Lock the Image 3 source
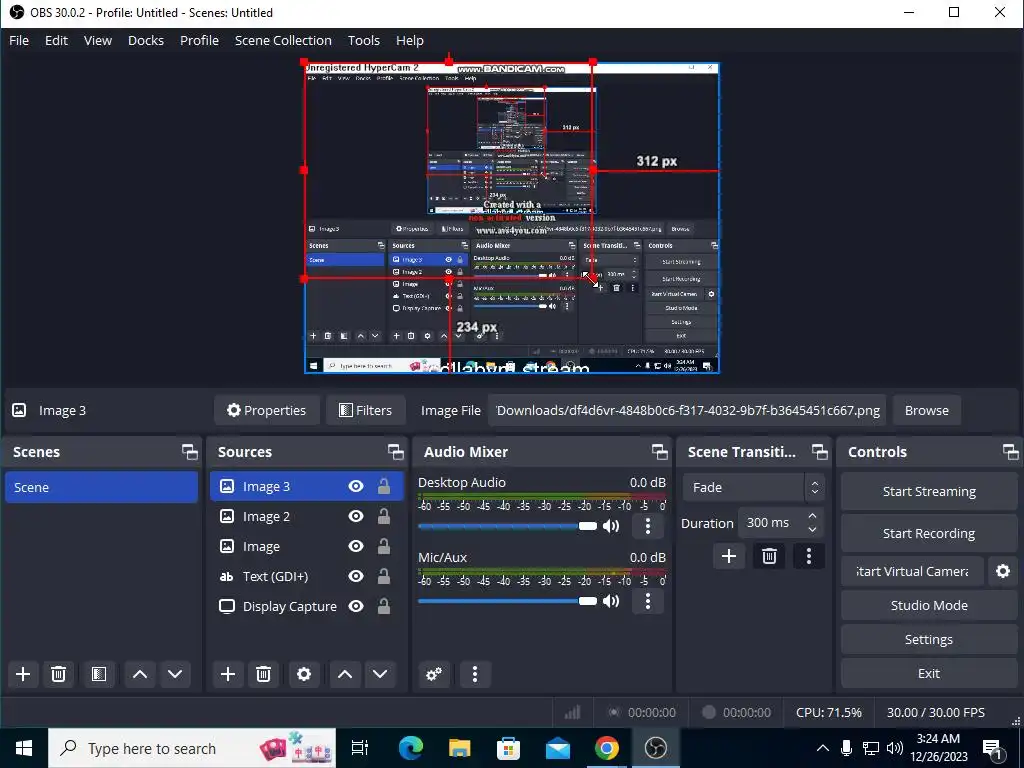1024x768 pixels. pyautogui.click(x=384, y=487)
